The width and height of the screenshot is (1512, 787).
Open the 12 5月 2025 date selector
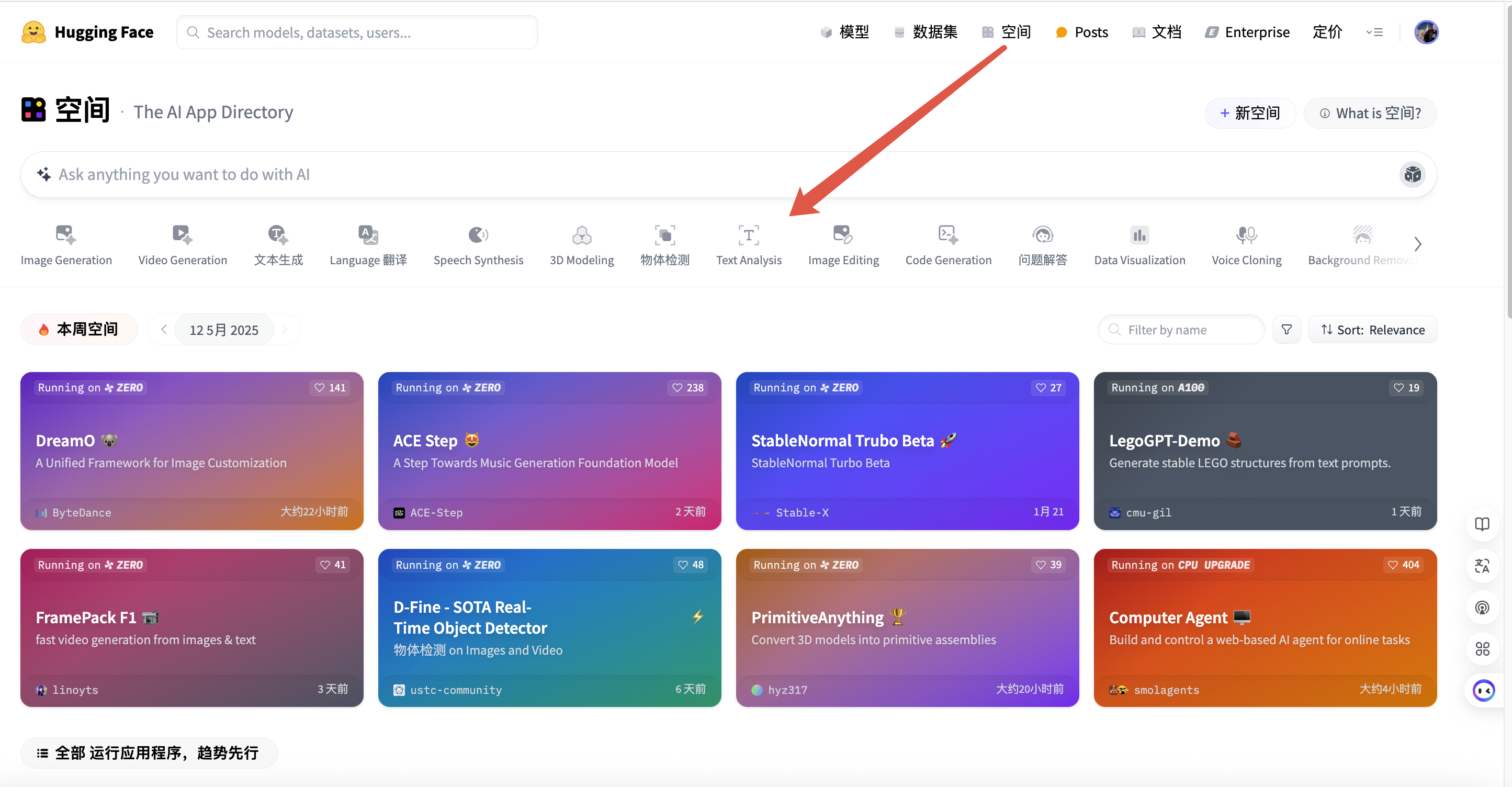pyautogui.click(x=223, y=330)
